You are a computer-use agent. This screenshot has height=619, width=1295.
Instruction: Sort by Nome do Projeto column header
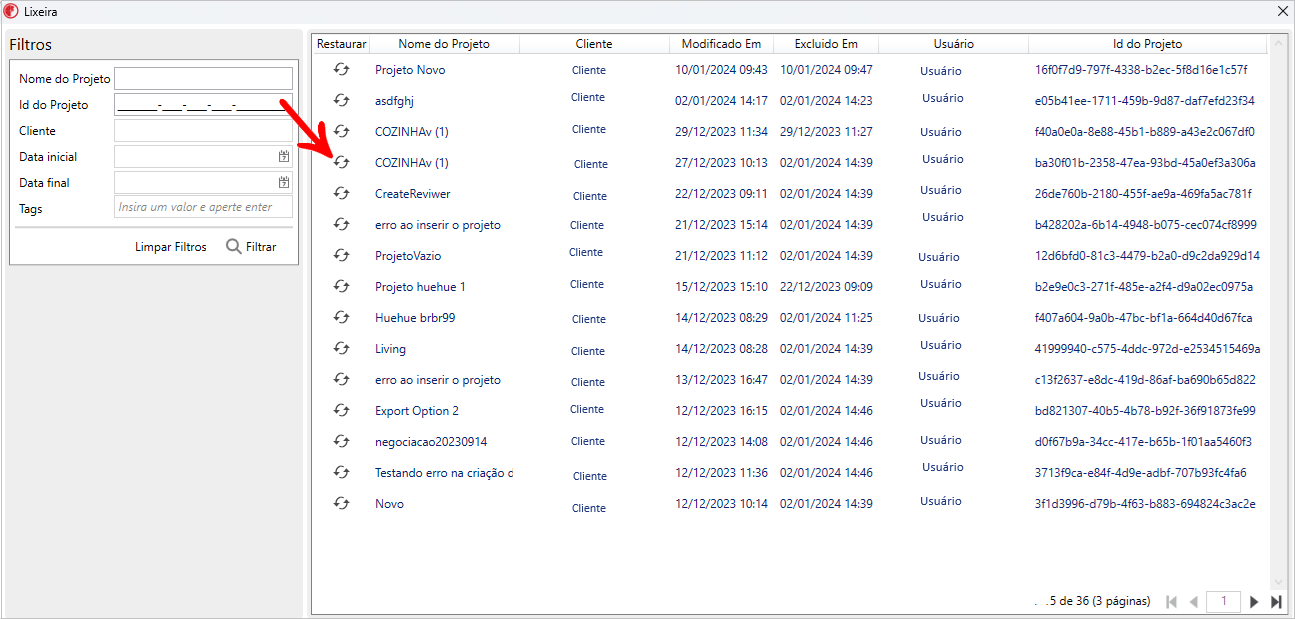tap(444, 44)
